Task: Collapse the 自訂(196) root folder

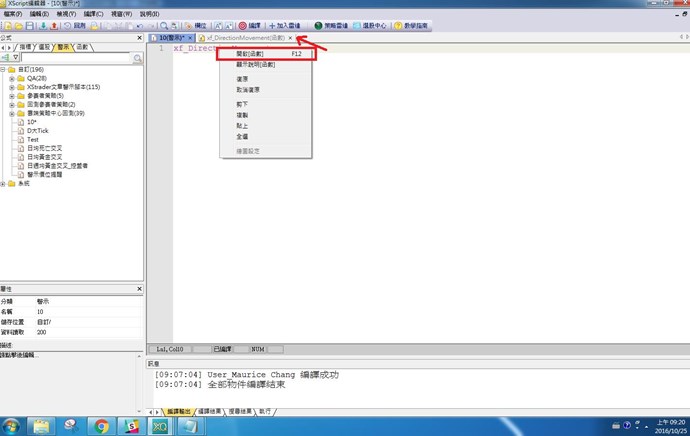Action: click(3, 70)
